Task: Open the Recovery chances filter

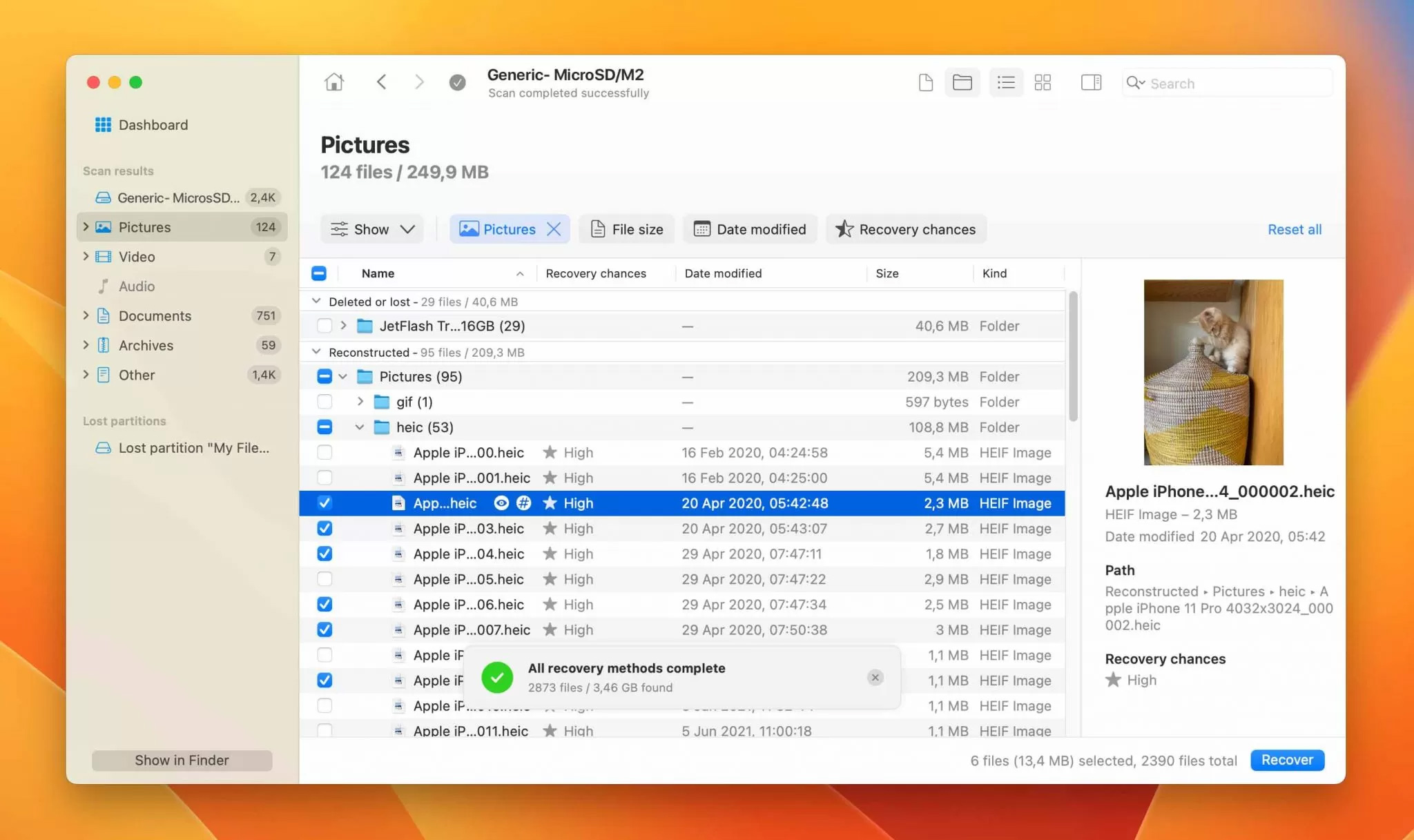Action: [x=906, y=229]
